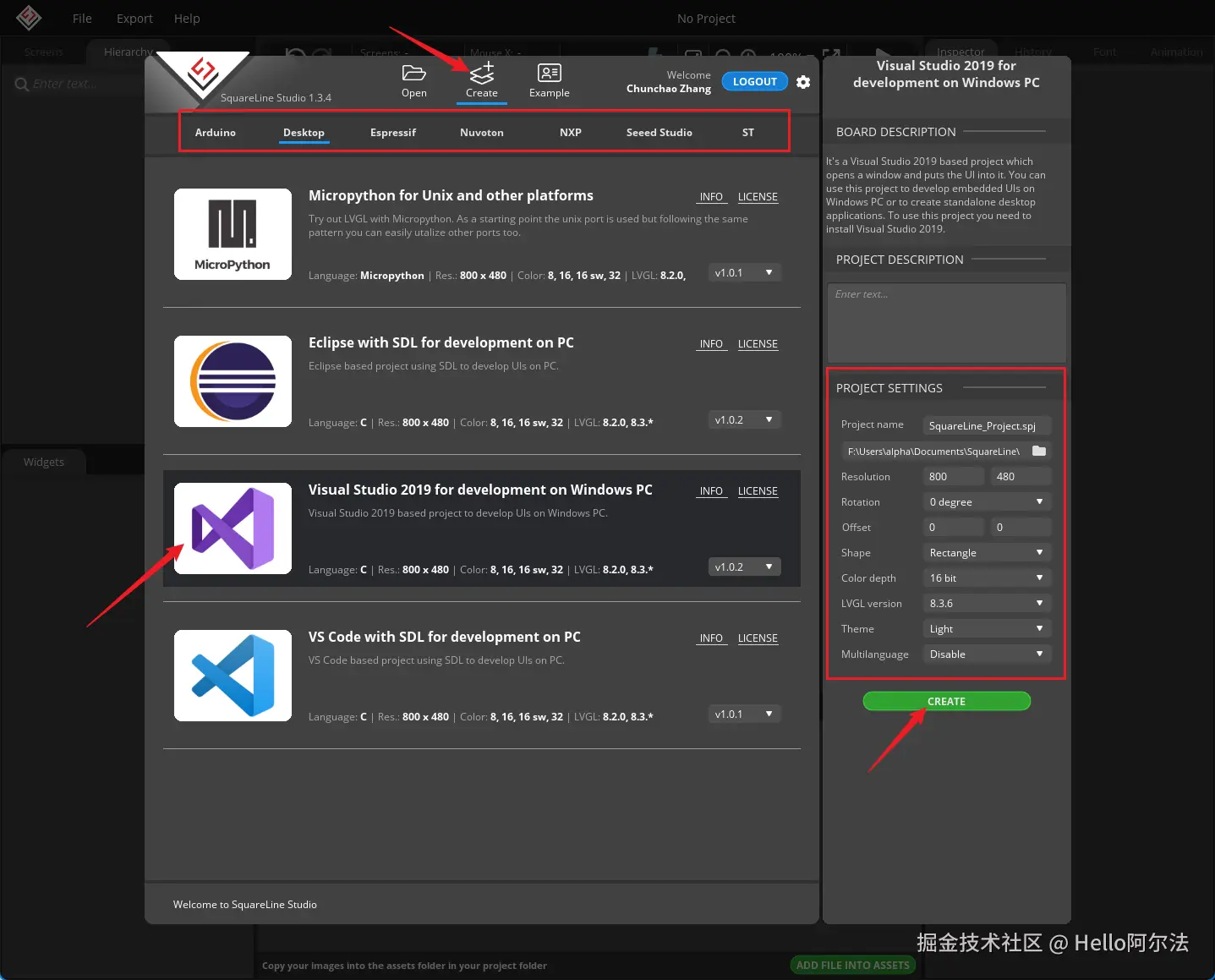Select the Micropython for Unix title text

point(451,195)
